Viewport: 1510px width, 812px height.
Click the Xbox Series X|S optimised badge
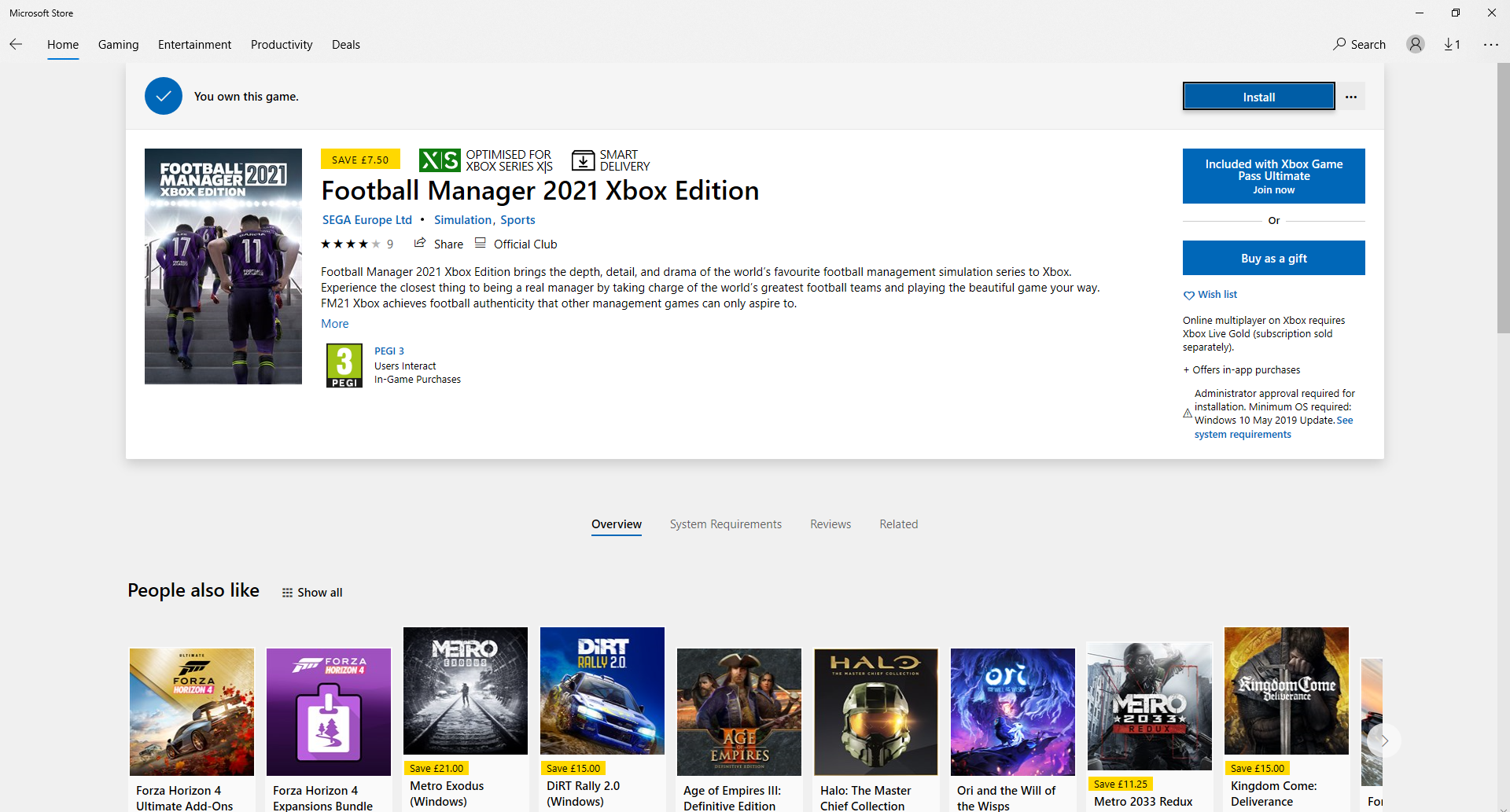click(440, 160)
